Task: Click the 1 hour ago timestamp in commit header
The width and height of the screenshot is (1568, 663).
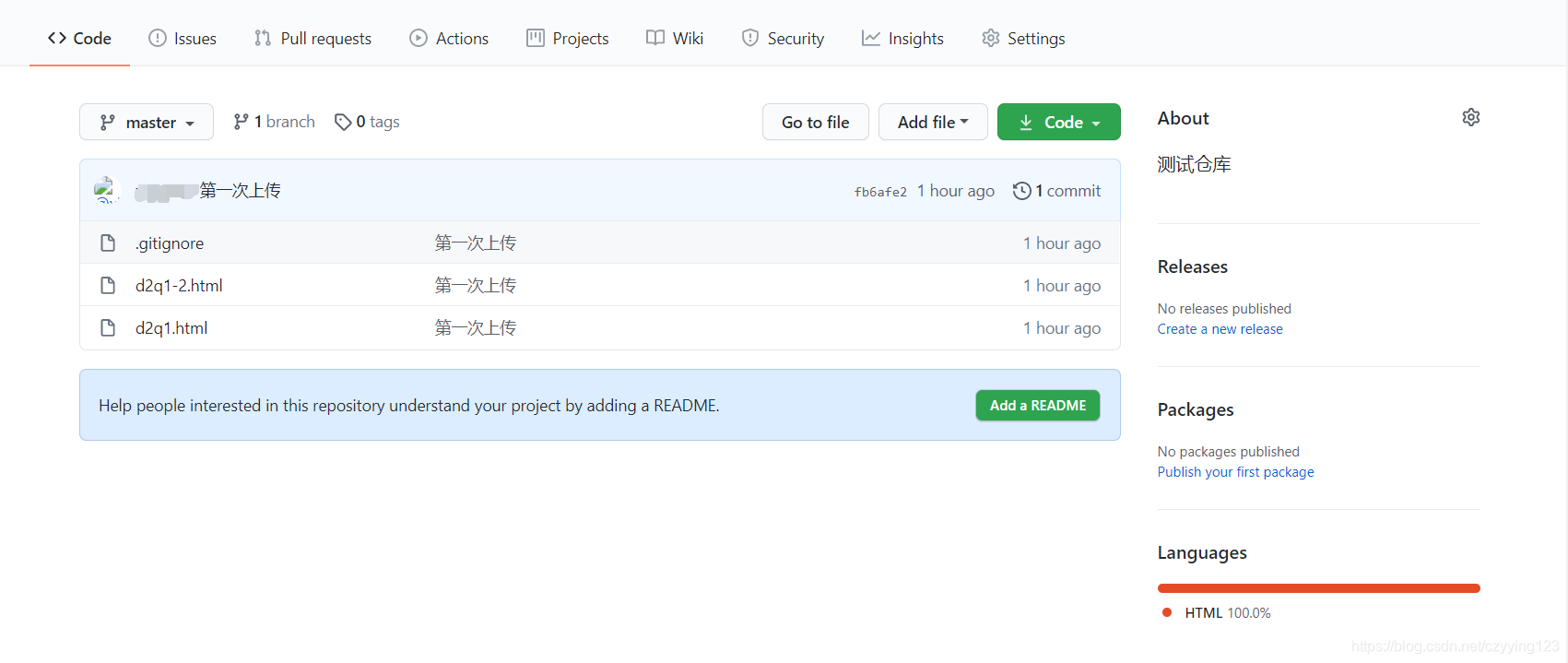Action: click(x=956, y=191)
